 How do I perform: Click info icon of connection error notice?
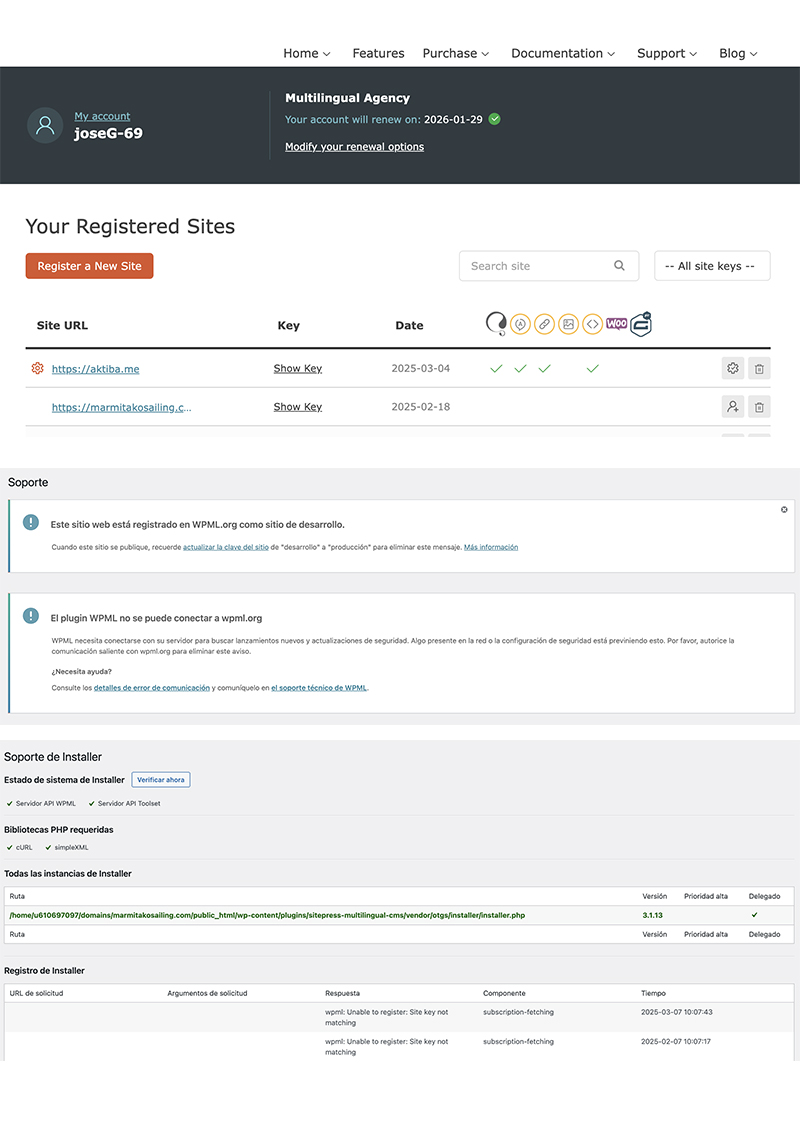(x=31, y=615)
